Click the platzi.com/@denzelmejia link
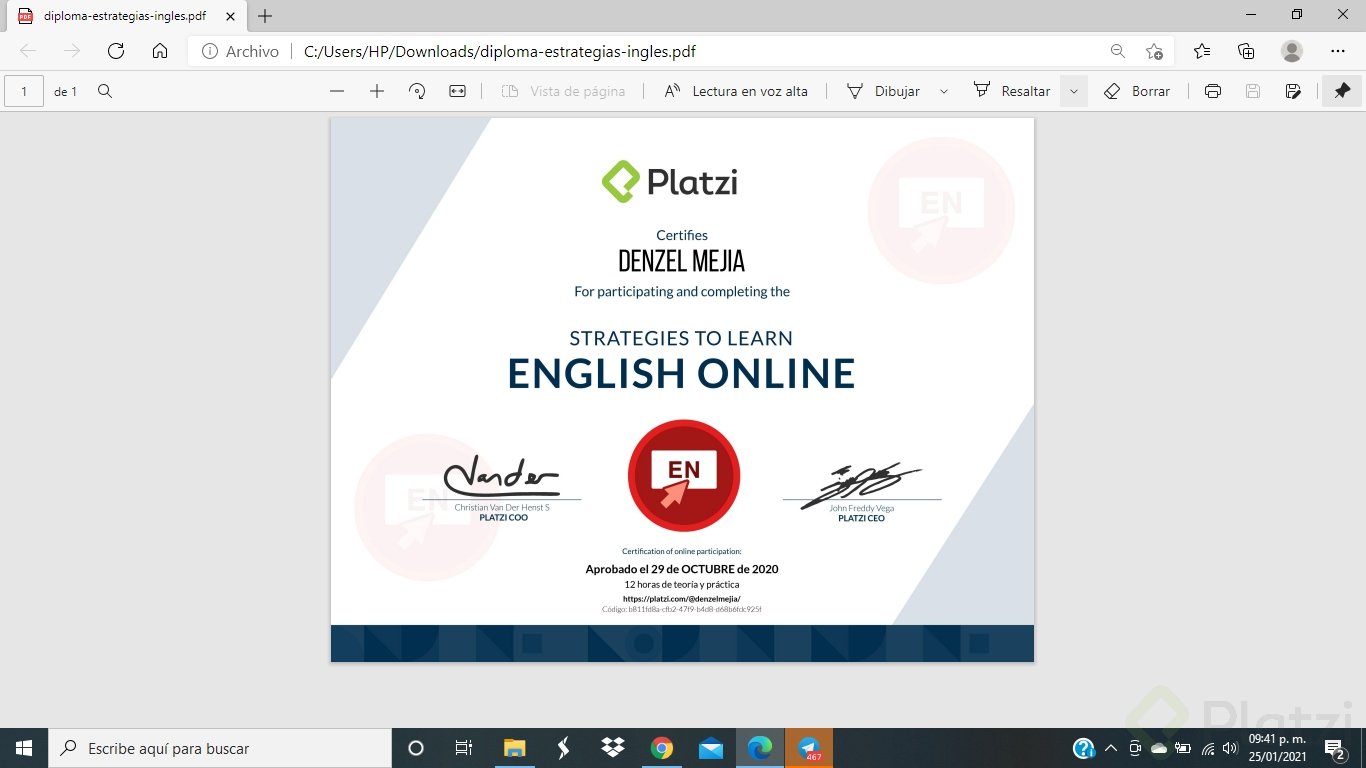This screenshot has width=1366, height=768. pos(682,599)
